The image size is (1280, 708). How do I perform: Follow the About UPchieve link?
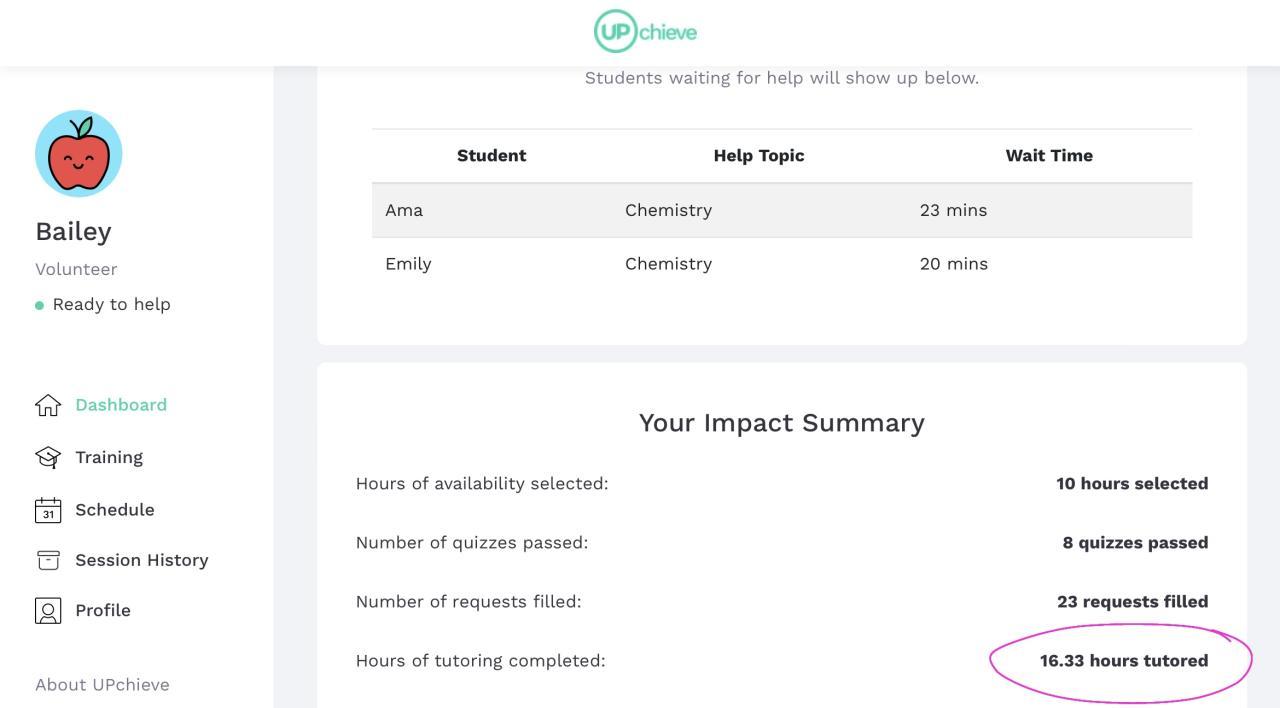tap(102, 685)
